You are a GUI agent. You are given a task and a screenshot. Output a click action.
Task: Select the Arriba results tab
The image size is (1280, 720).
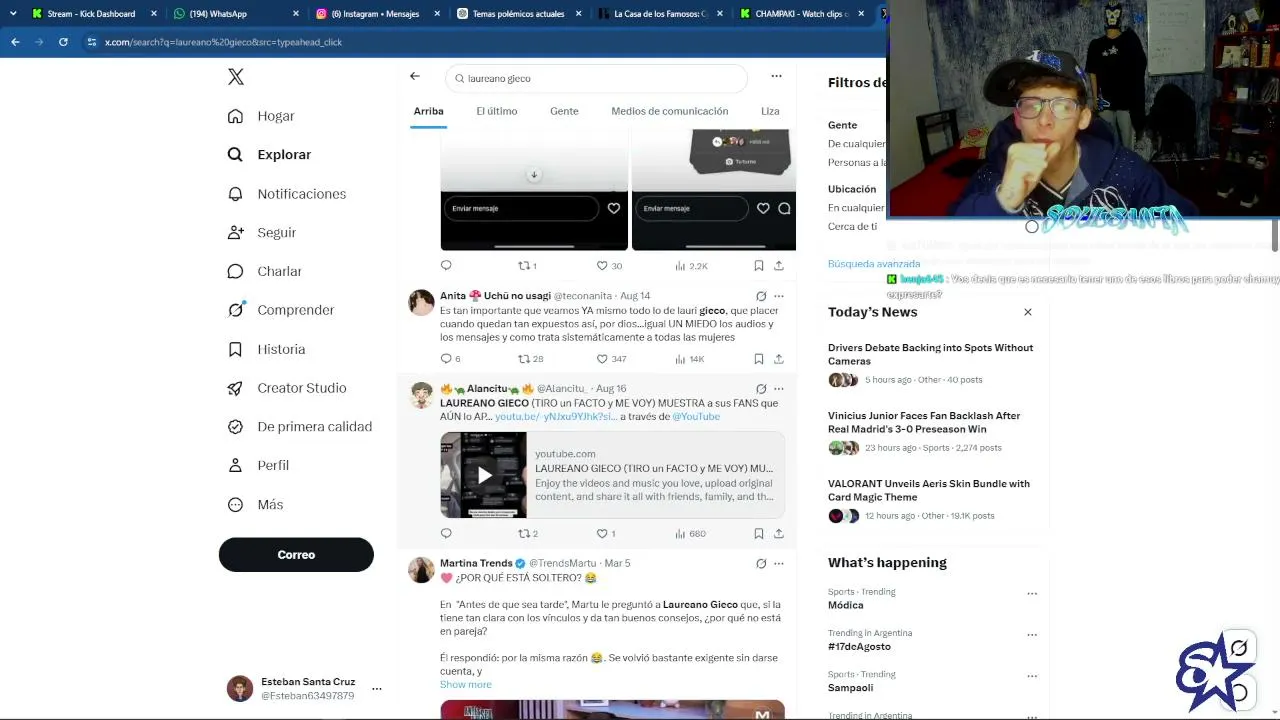tap(429, 111)
